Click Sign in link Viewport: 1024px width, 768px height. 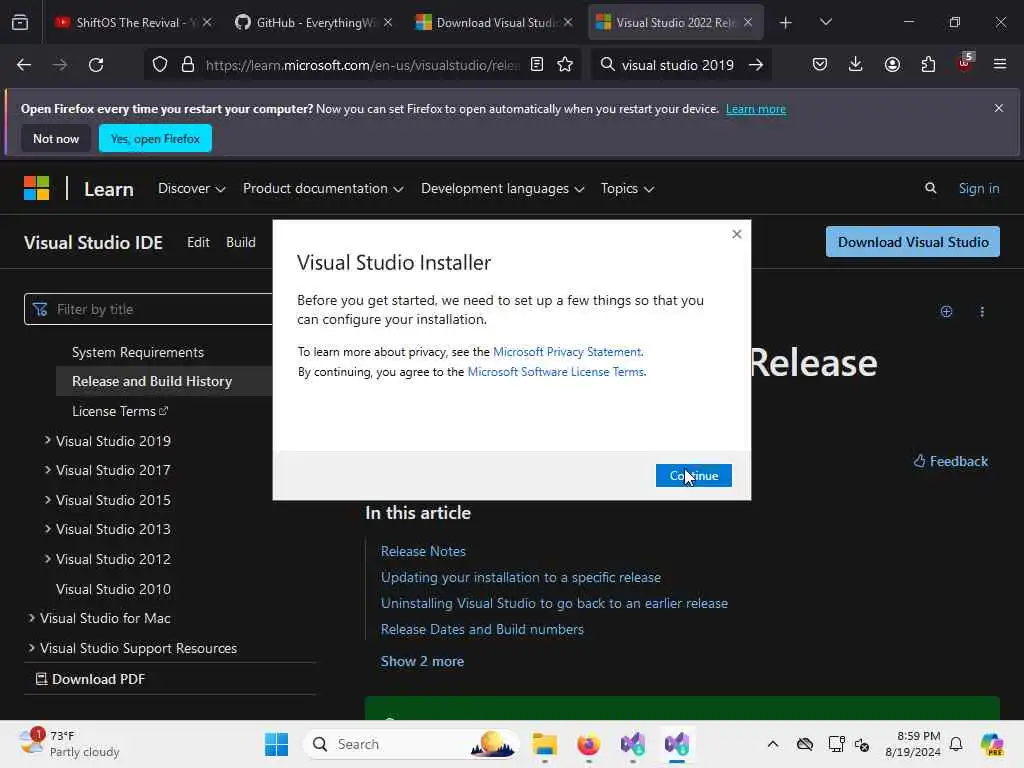[x=978, y=188]
